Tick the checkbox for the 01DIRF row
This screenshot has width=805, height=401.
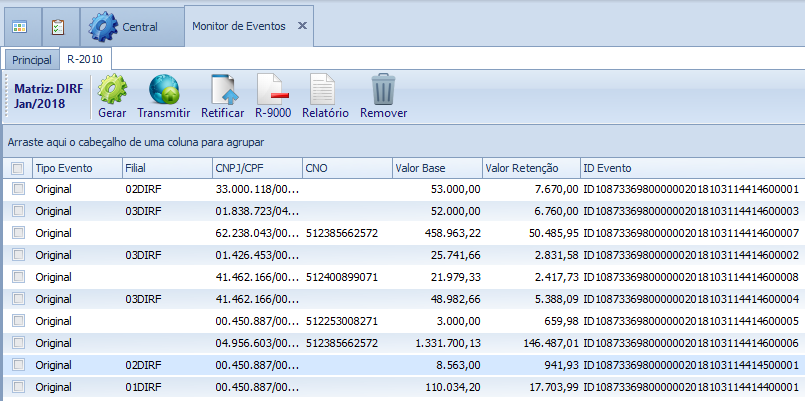(x=17, y=386)
